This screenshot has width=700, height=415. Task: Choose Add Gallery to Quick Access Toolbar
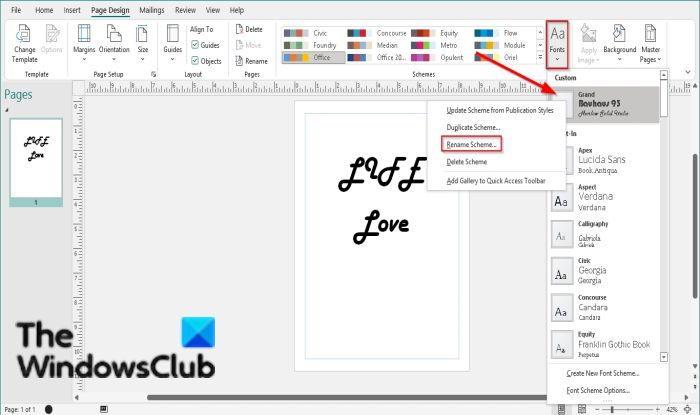(496, 181)
